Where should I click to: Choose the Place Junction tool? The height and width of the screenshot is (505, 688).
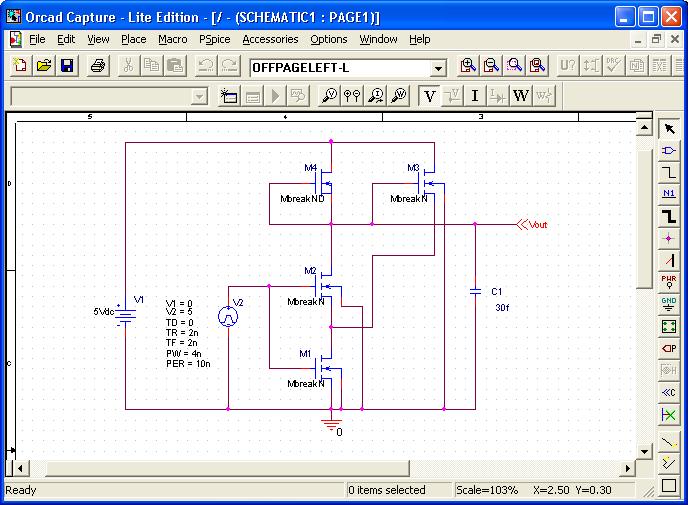669,239
